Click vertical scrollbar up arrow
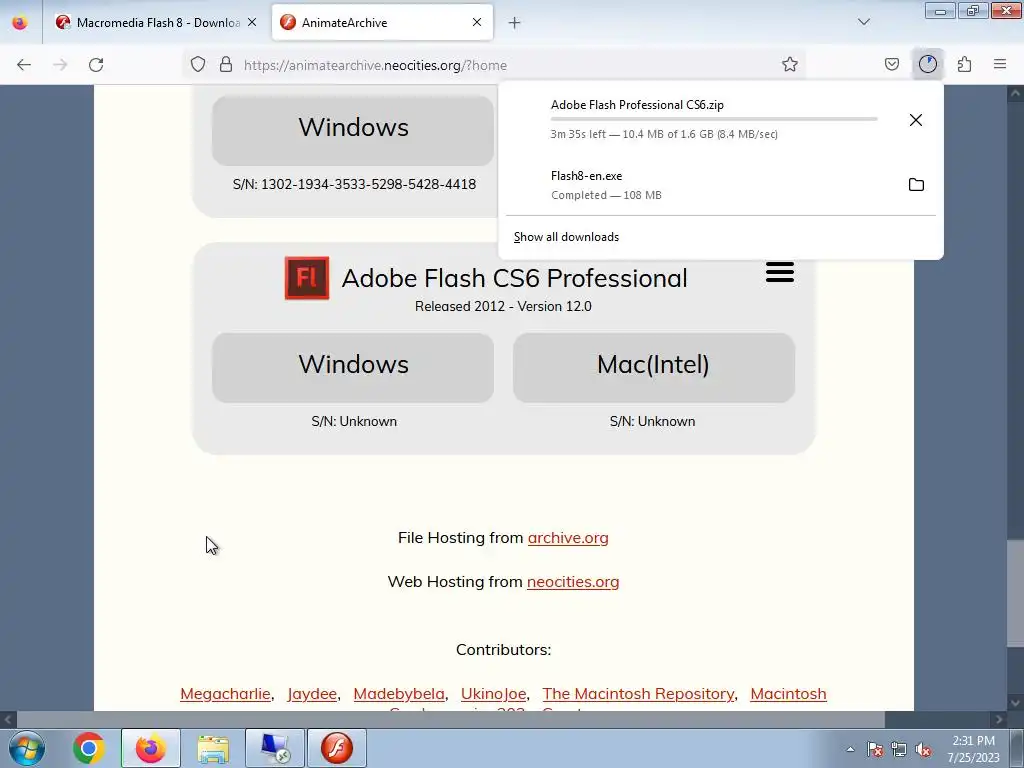The width and height of the screenshot is (1024, 768). (x=1015, y=93)
